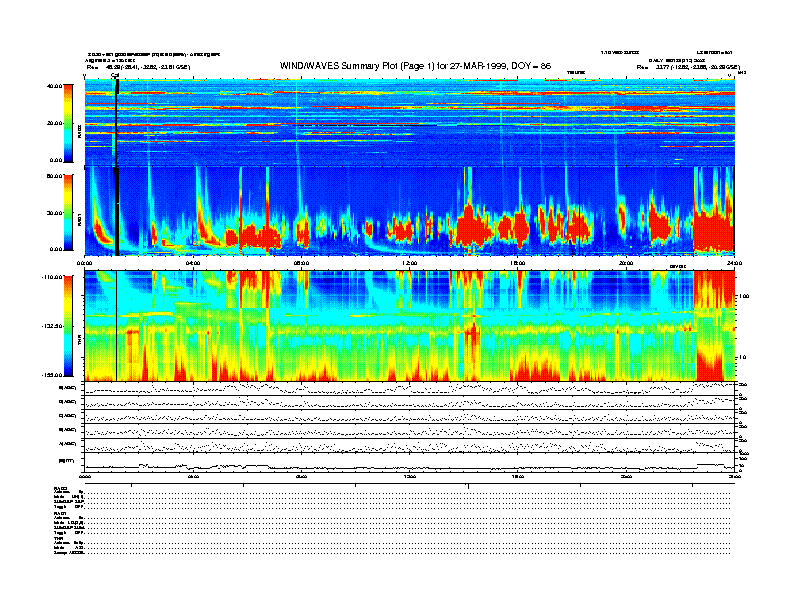Click the TNR color scale bar topped -110.00

68,326
